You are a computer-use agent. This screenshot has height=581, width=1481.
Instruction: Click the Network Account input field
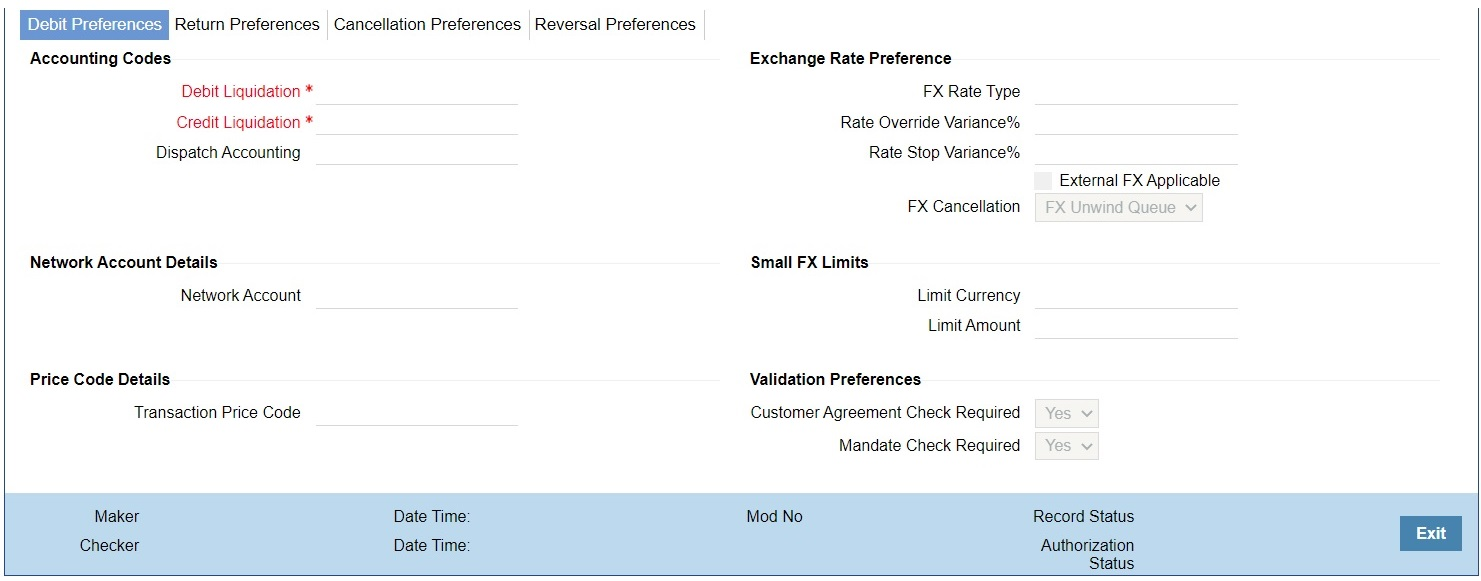(417, 296)
